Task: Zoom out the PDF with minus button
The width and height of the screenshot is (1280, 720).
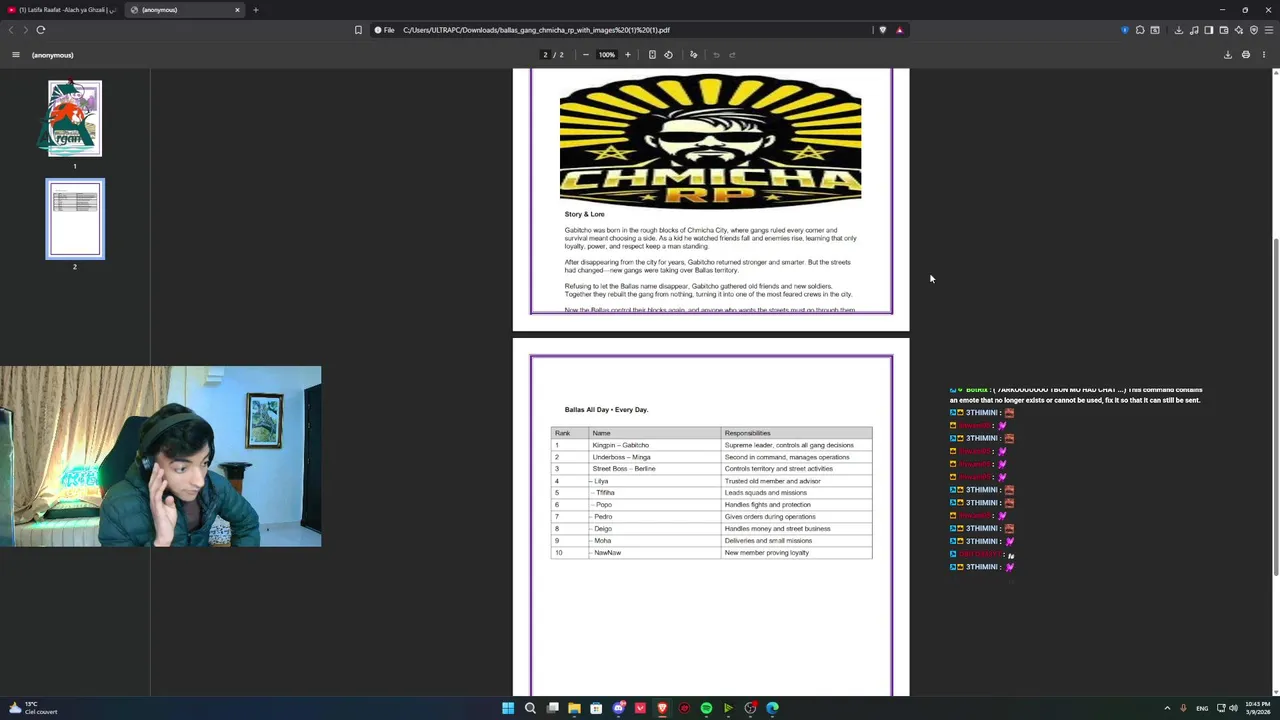Action: (x=586, y=55)
